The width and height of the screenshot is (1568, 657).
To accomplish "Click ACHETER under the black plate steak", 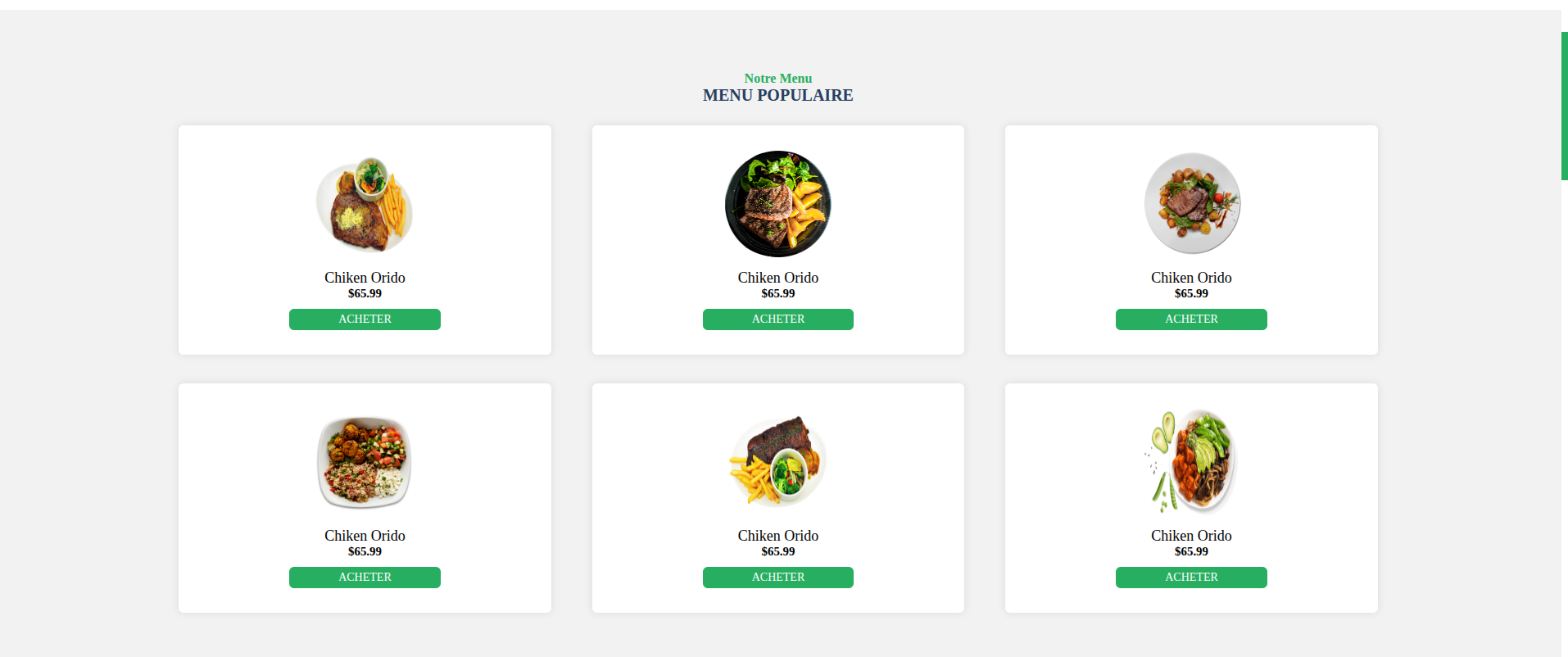I will tap(778, 319).
